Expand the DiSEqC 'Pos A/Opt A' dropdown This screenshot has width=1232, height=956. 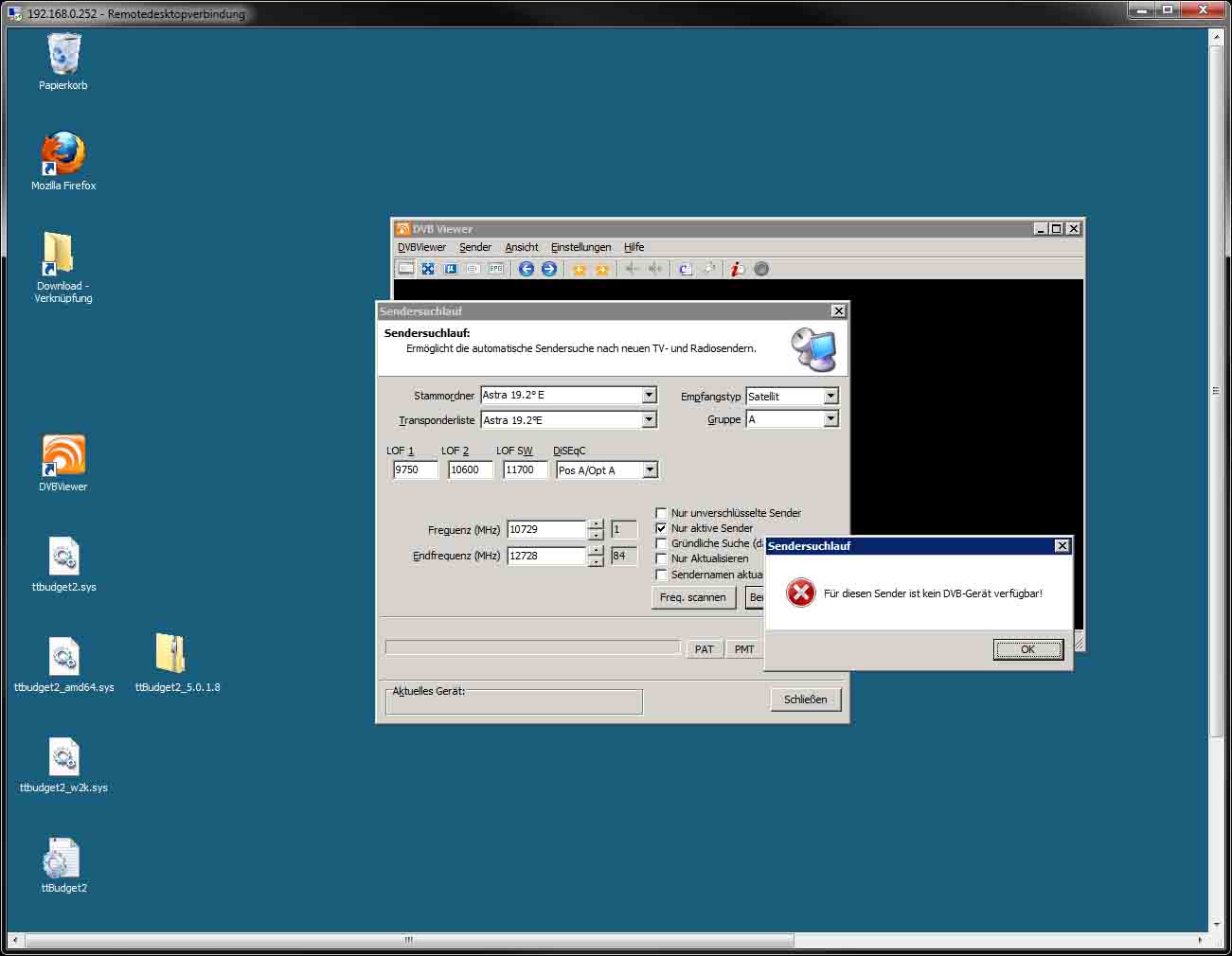coord(650,470)
